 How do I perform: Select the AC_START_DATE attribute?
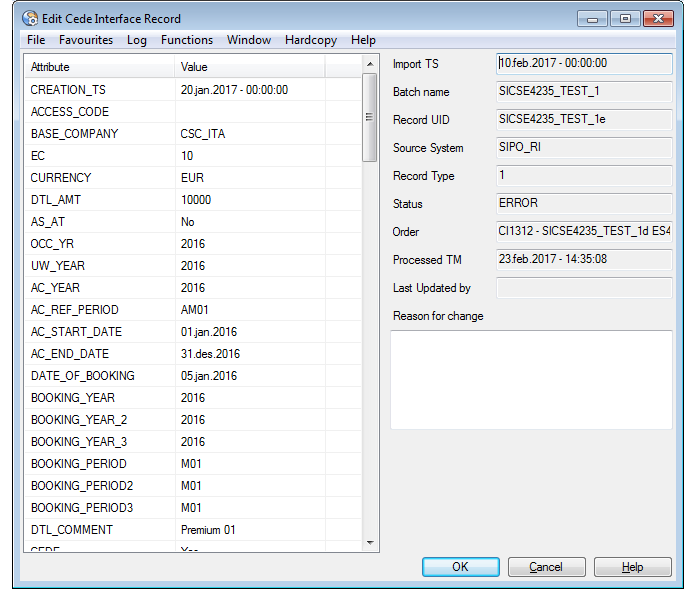(76, 332)
